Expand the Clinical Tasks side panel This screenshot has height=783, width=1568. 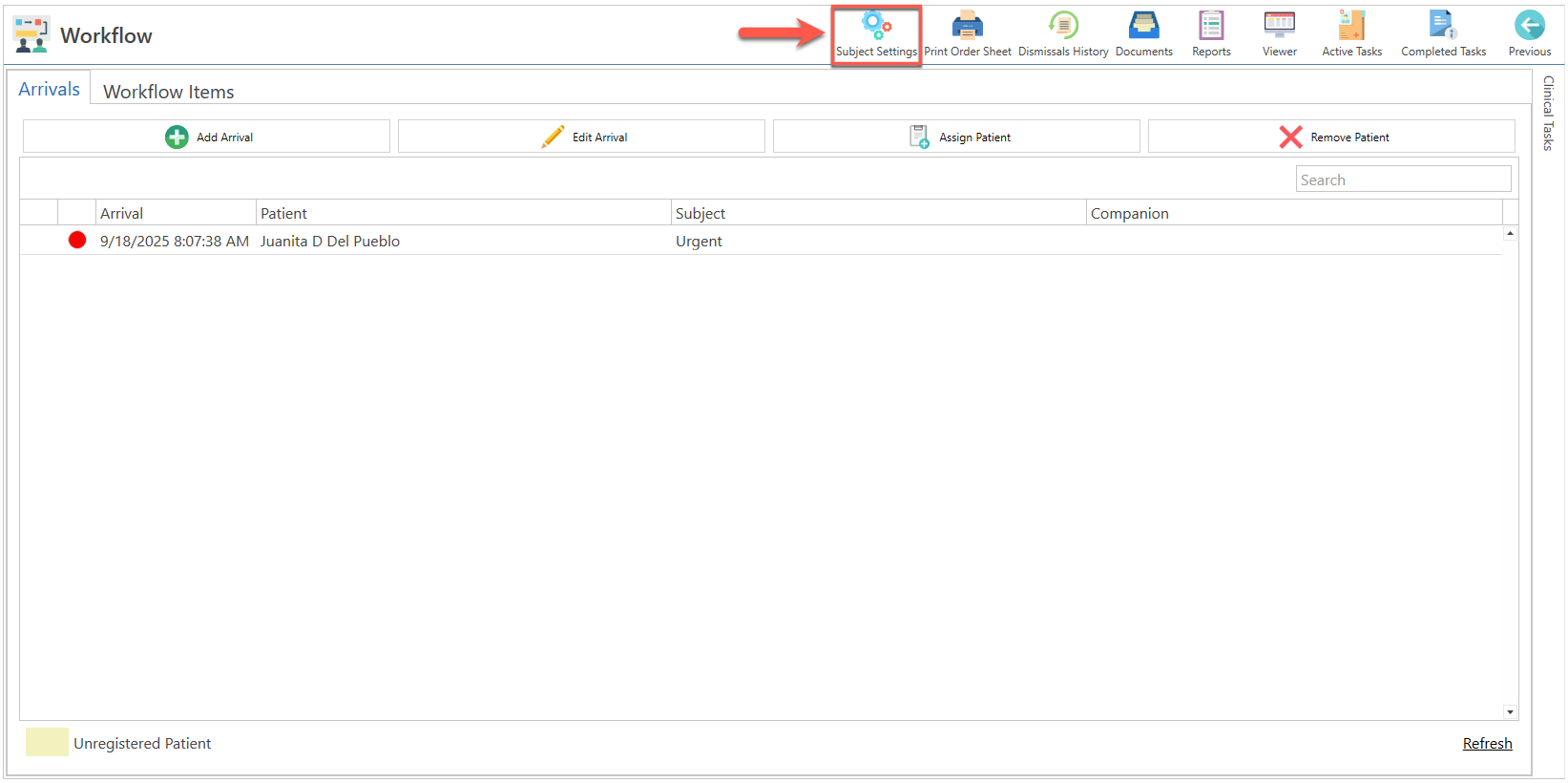pos(1548,113)
